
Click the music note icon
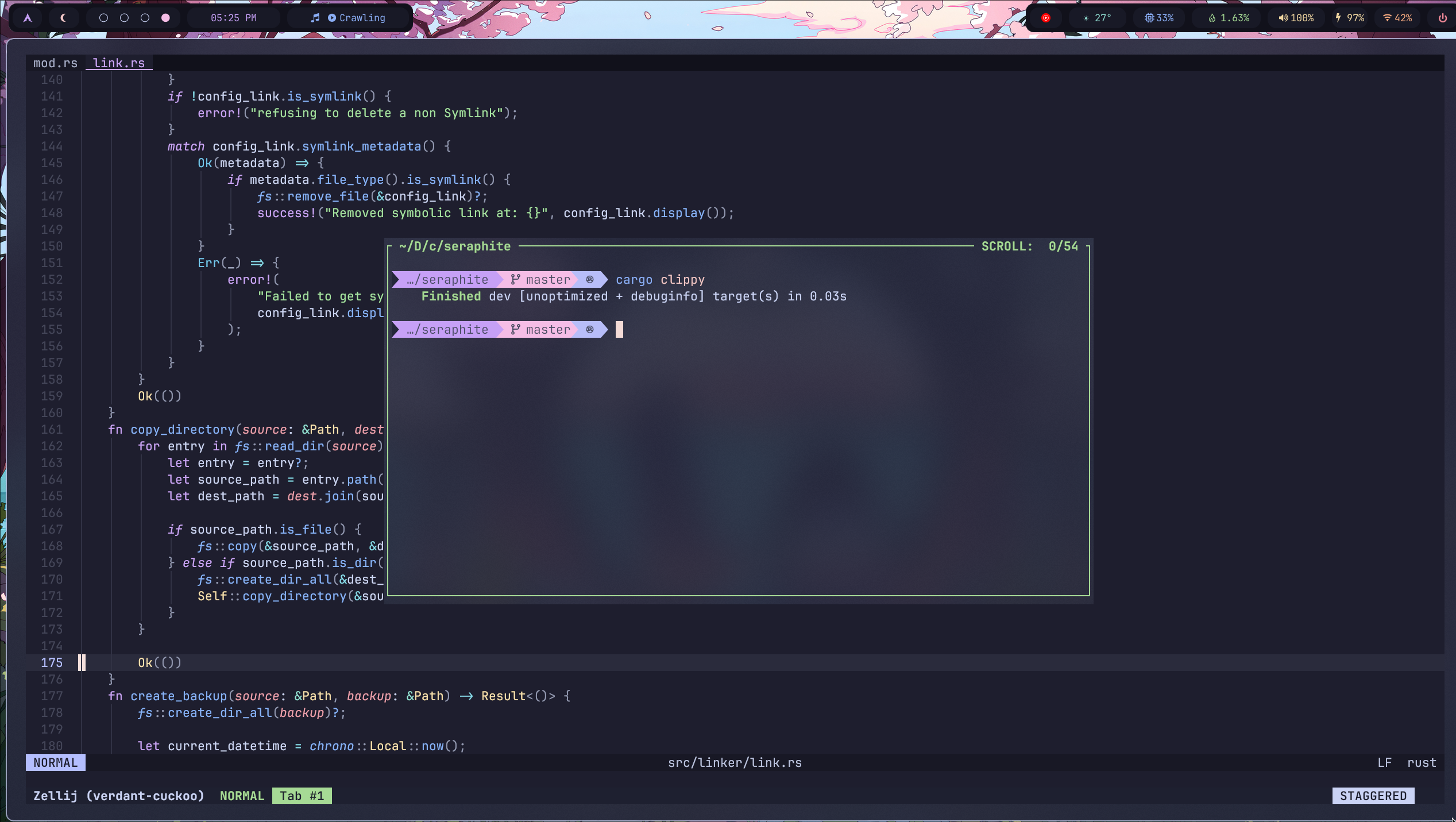click(x=315, y=18)
